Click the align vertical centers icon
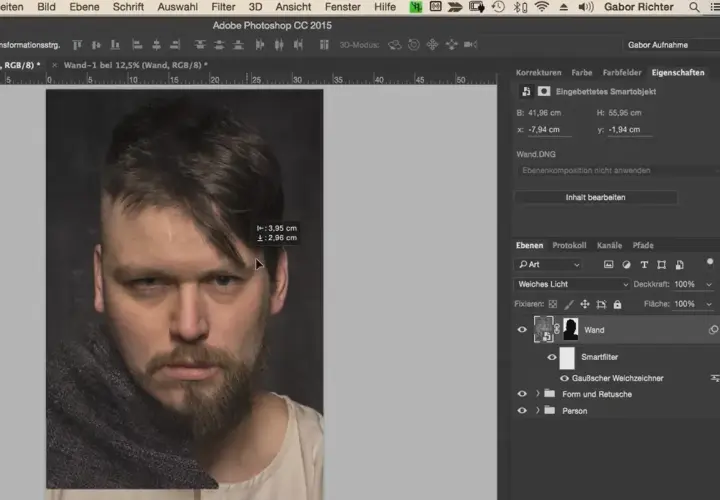 (96, 45)
